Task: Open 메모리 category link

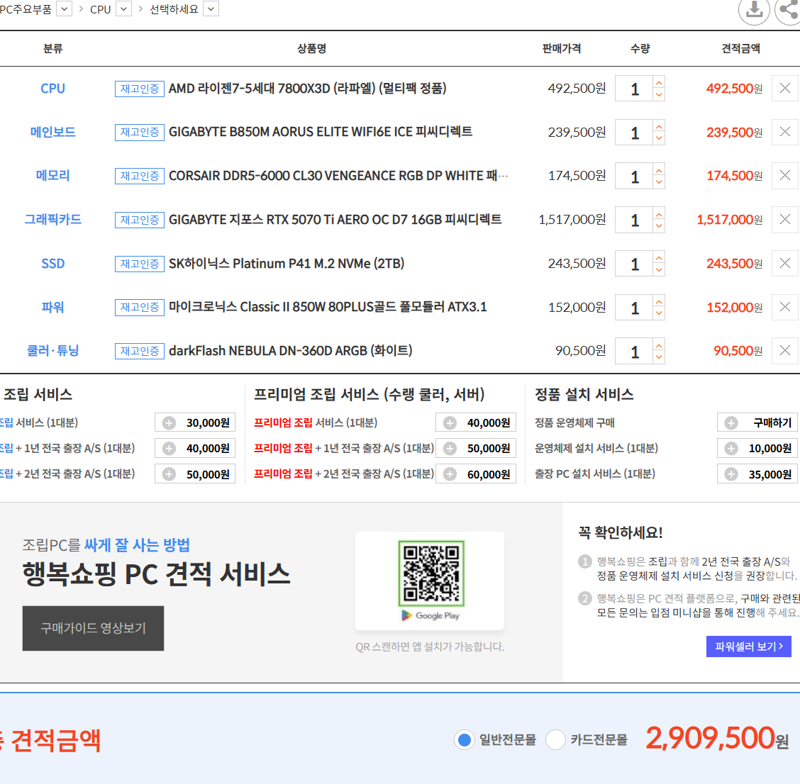Action: click(x=53, y=175)
